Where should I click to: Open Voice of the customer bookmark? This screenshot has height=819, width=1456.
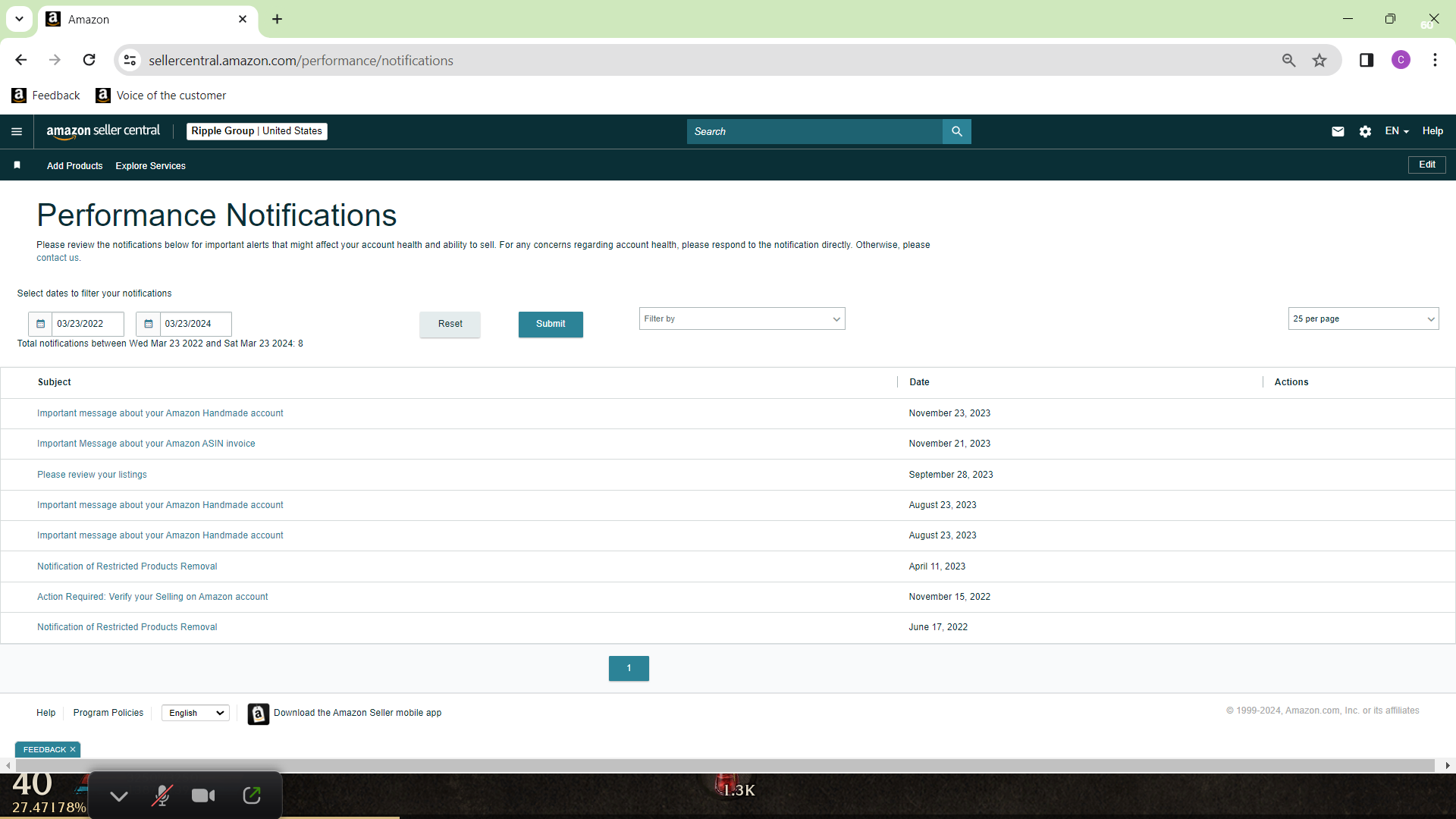tap(161, 96)
